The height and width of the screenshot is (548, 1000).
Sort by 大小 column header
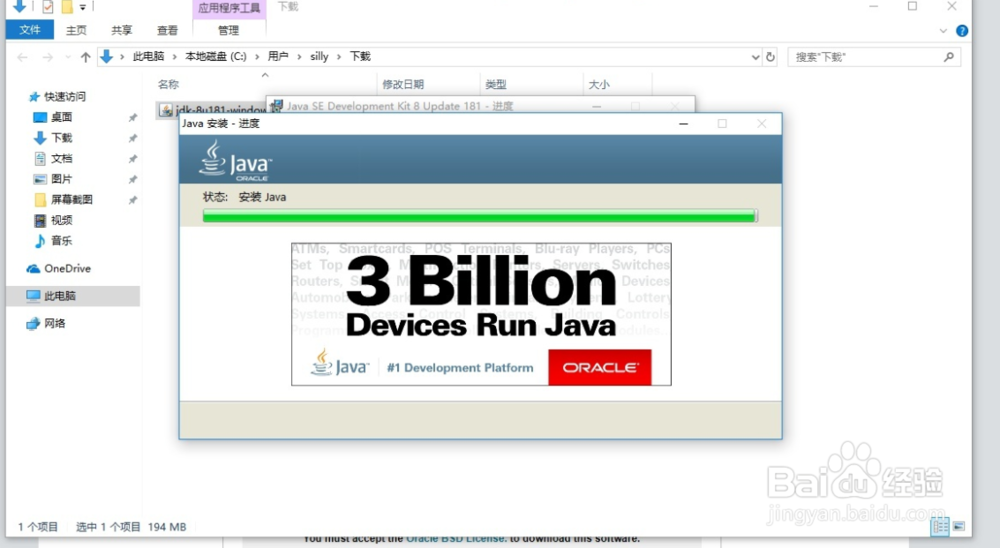click(x=598, y=84)
